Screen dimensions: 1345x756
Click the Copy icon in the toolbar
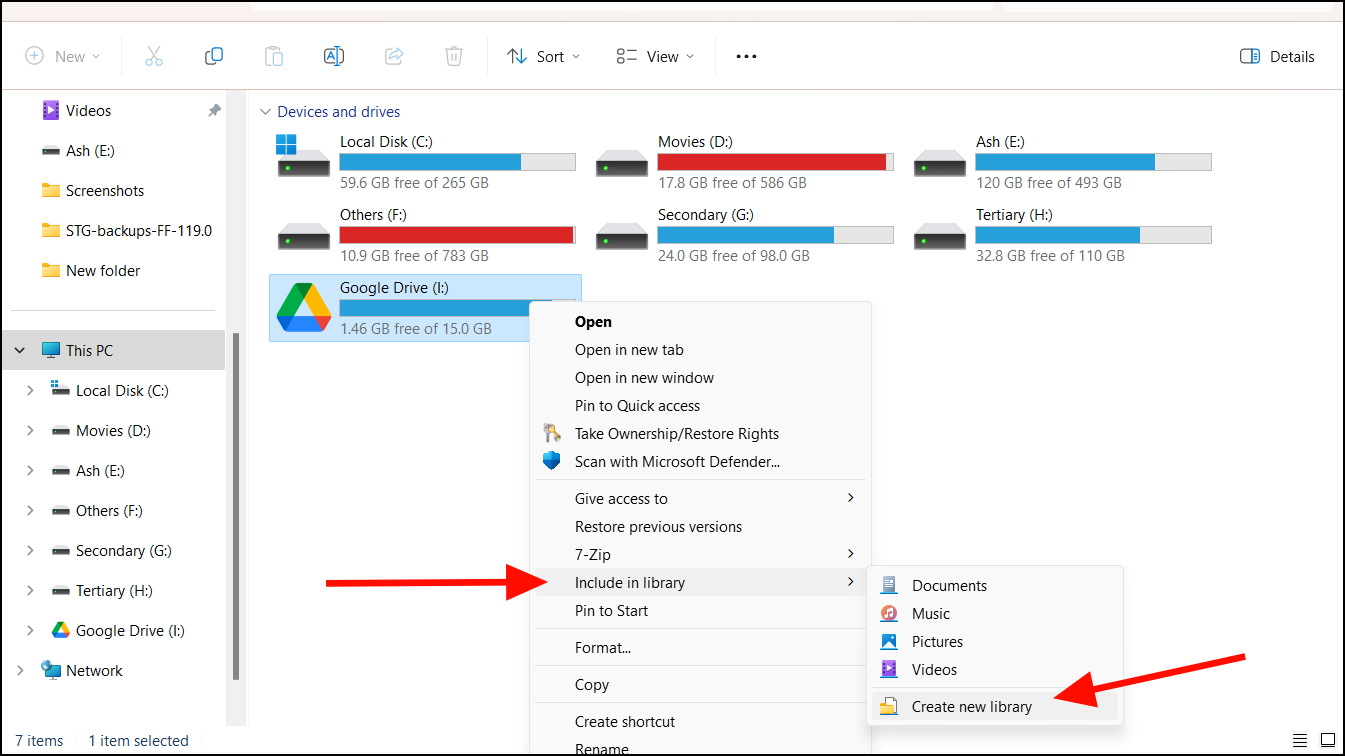214,56
